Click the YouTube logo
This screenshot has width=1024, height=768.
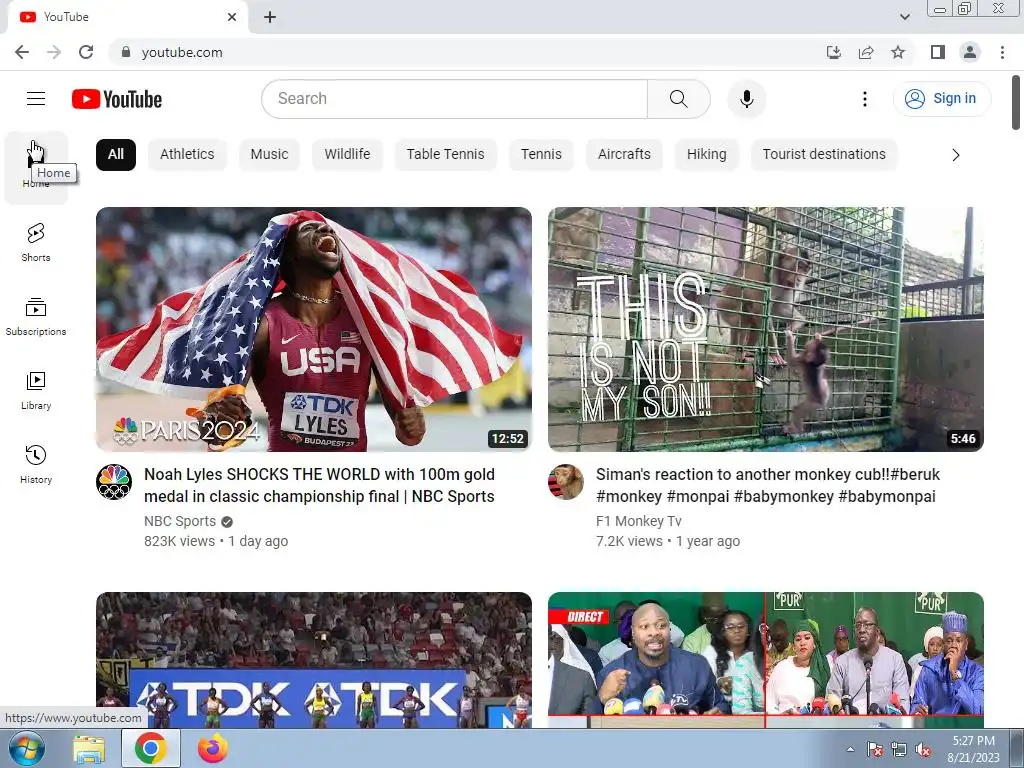[117, 99]
